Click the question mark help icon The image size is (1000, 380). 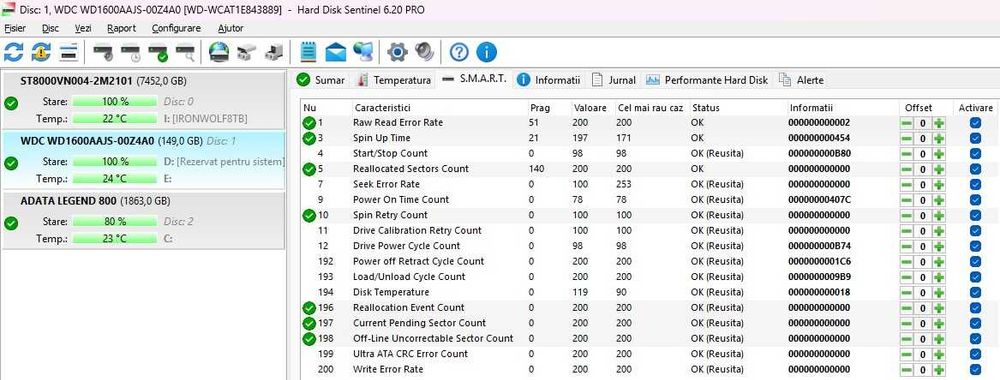(x=459, y=52)
